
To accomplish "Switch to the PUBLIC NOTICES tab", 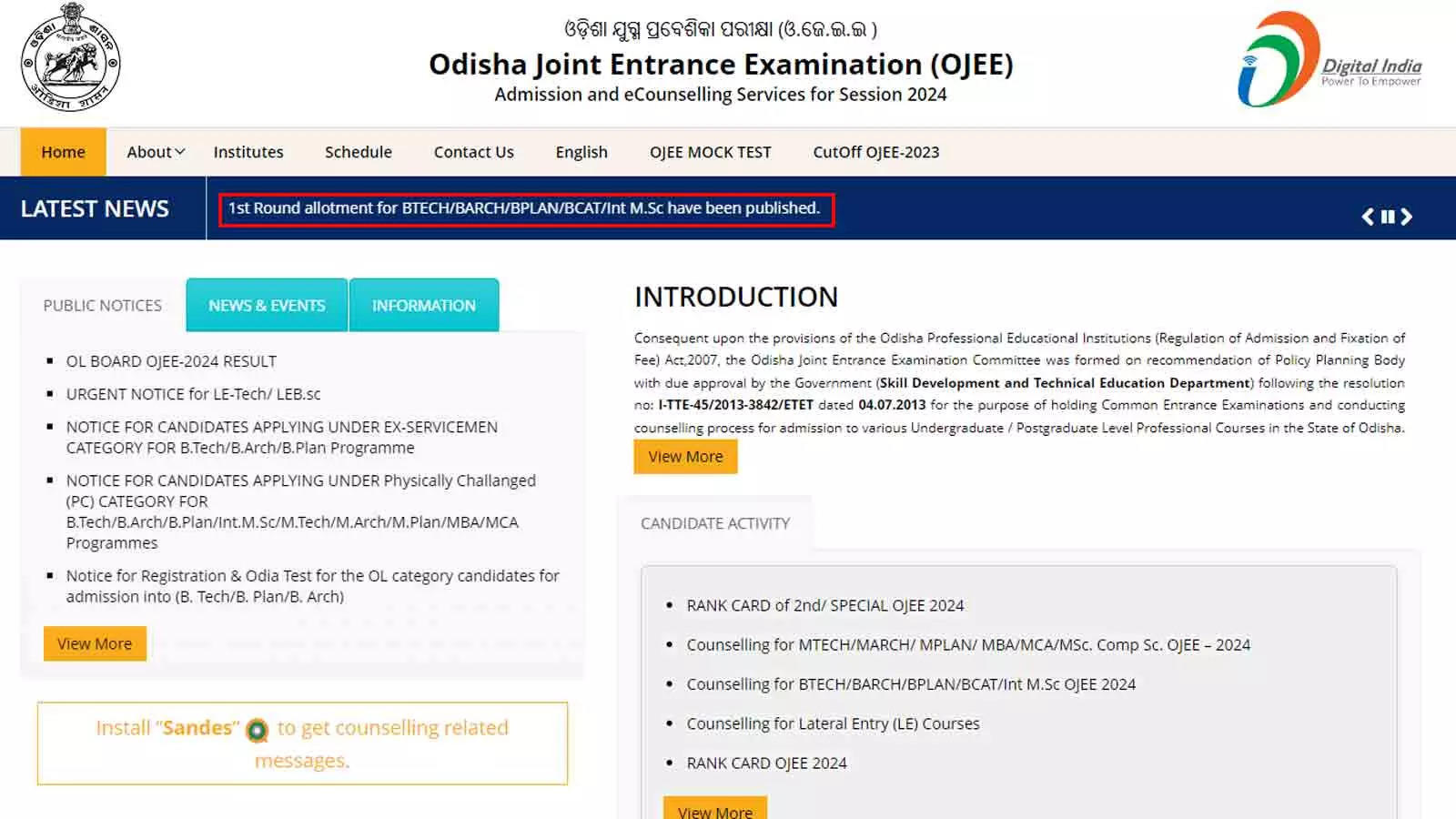I will point(103,306).
